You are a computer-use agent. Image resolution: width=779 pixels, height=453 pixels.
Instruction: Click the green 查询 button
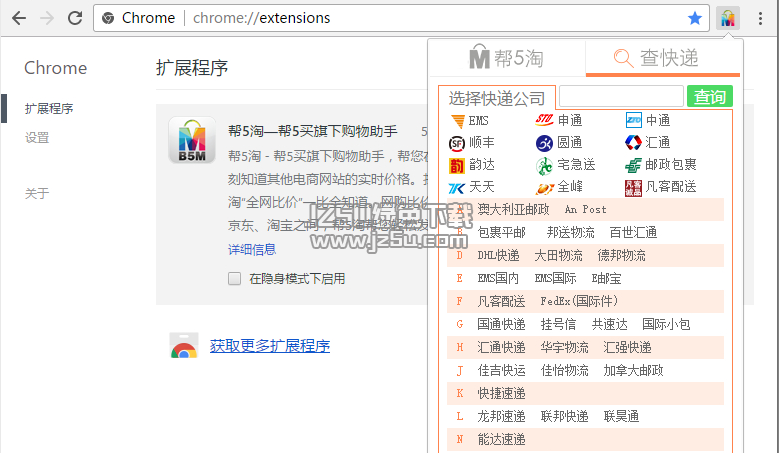coord(709,96)
